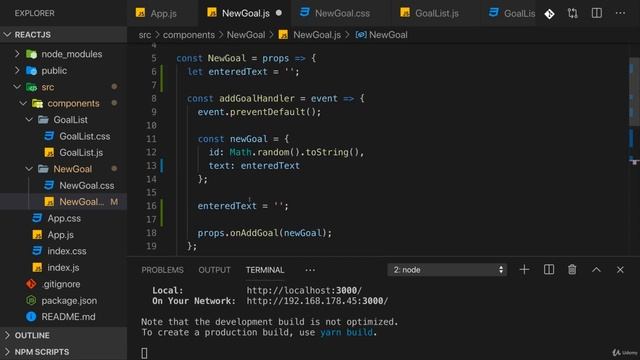The width and height of the screenshot is (640, 360).
Task: Open the terminal selector '2: node' dropdown
Action: (447, 270)
